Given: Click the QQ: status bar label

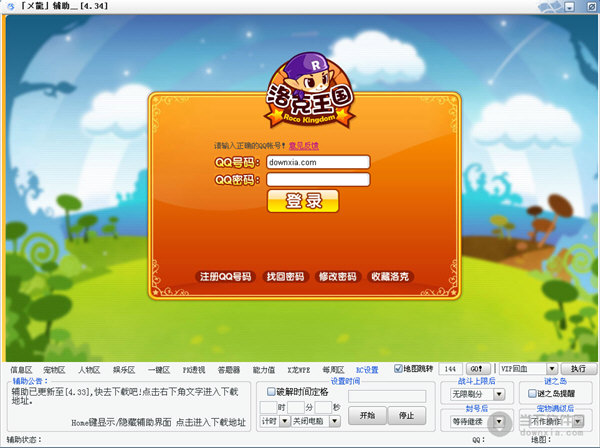Looking at the screenshot, I should click(478, 440).
